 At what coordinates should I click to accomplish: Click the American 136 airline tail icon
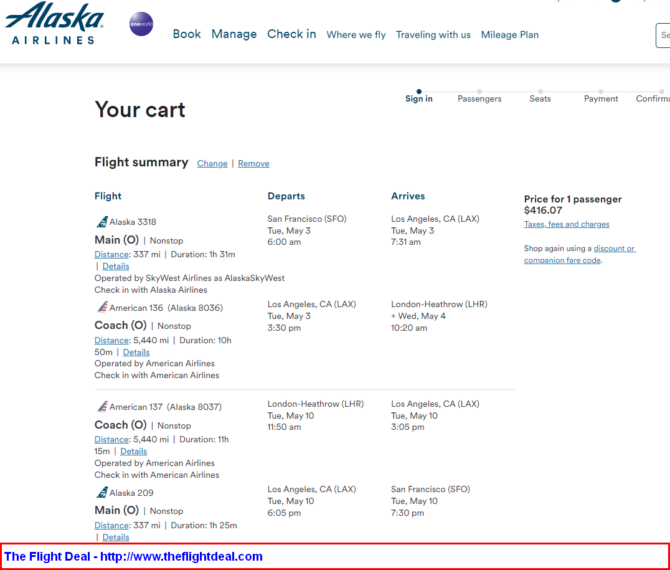coord(102,307)
